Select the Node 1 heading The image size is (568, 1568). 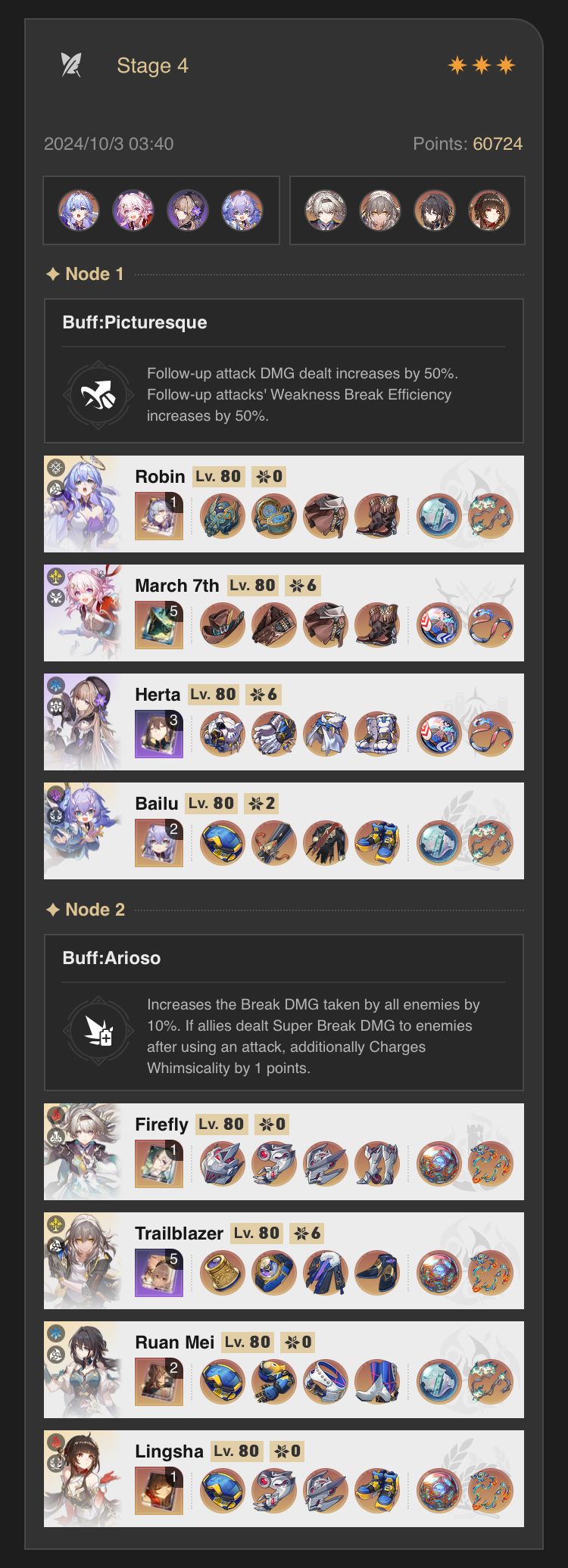click(x=85, y=274)
